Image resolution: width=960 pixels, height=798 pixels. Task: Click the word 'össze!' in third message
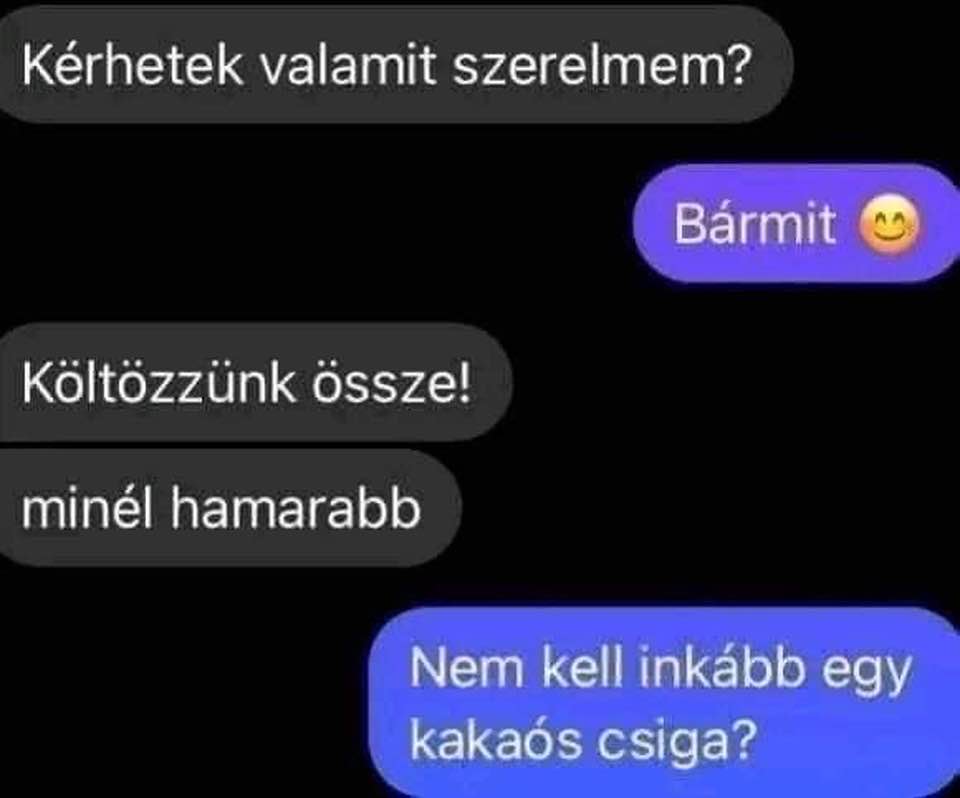tap(392, 383)
